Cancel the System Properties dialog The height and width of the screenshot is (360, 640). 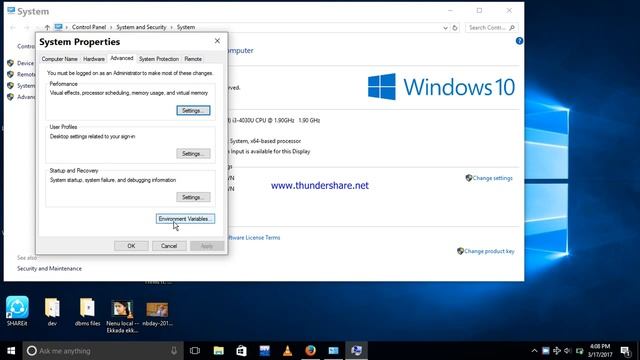169,246
